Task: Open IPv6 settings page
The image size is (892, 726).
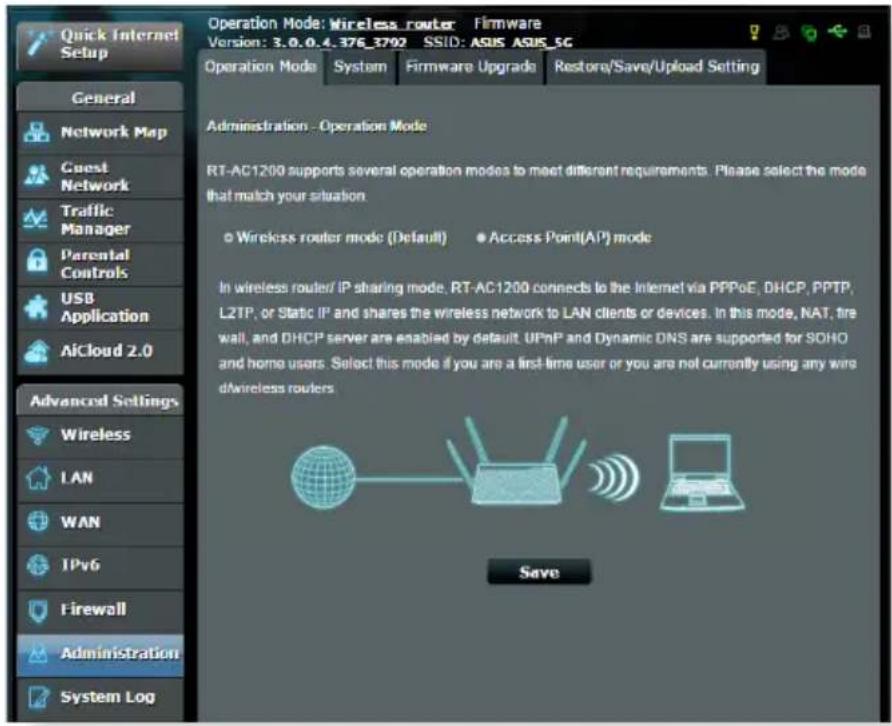Action: click(x=100, y=566)
